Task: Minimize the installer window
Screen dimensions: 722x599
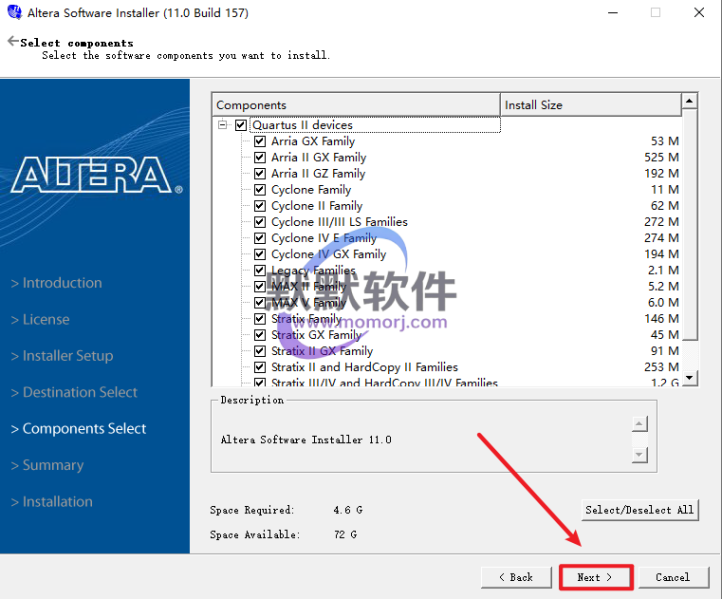Action: [613, 13]
